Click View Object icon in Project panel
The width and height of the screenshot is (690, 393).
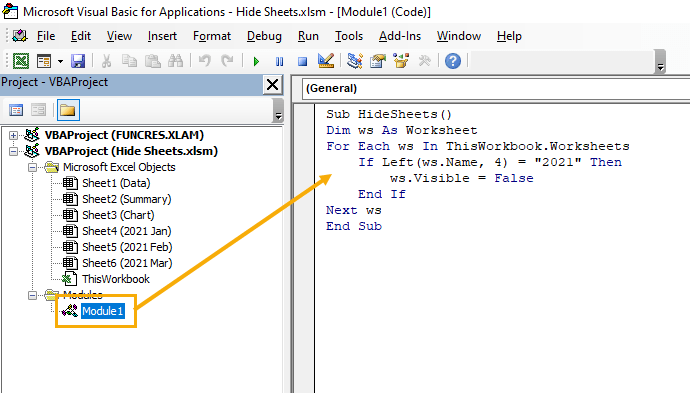(x=39, y=110)
